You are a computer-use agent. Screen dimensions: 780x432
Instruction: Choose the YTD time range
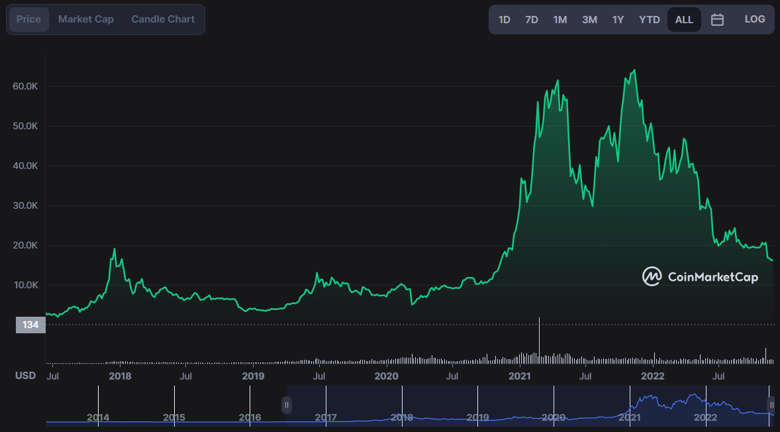pos(649,19)
